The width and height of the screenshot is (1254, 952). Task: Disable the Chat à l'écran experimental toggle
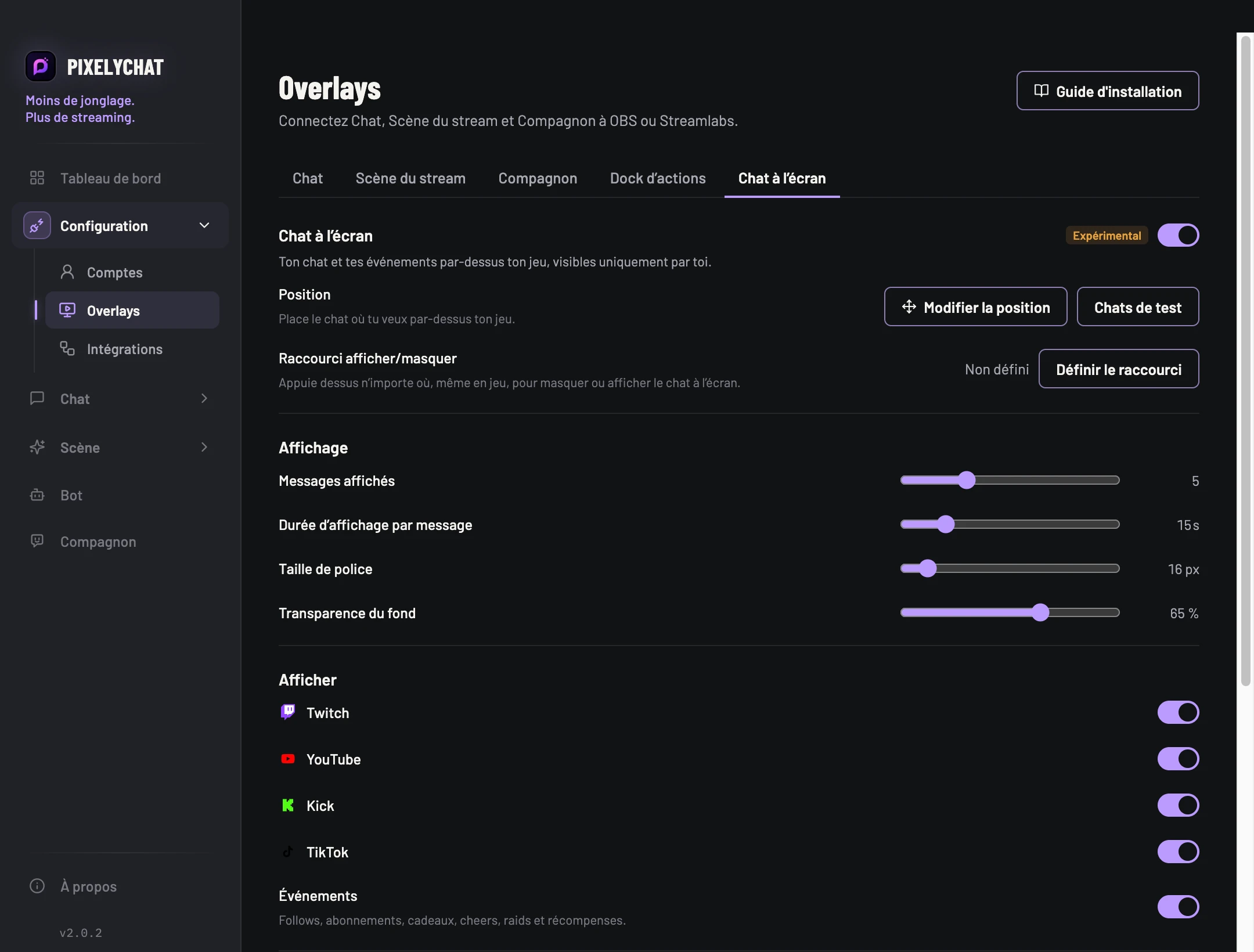click(1178, 235)
